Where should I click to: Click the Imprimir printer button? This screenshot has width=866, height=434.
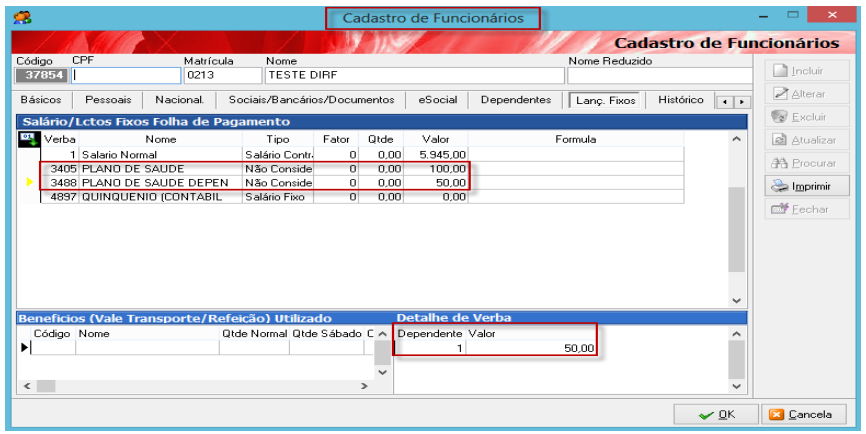(800, 186)
